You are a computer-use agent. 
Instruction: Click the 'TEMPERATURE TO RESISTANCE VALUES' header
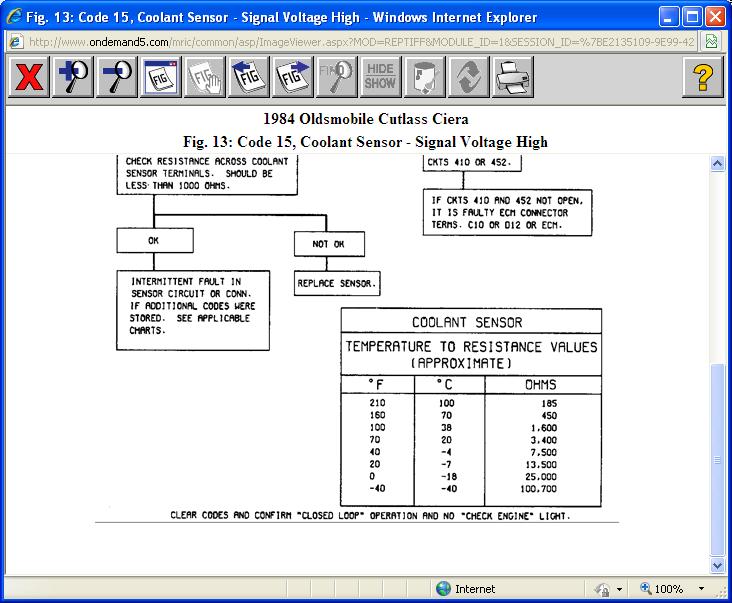tap(471, 347)
